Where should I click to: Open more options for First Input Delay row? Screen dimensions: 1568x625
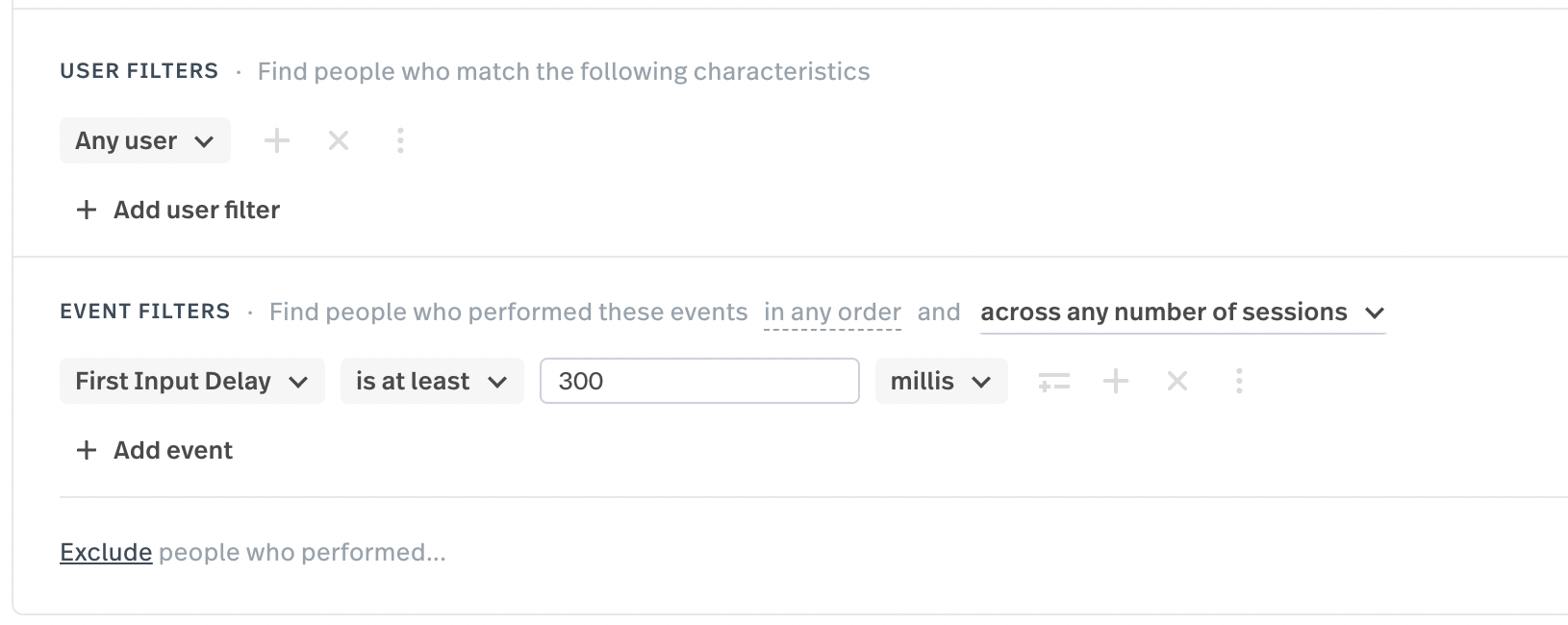[1239, 382]
